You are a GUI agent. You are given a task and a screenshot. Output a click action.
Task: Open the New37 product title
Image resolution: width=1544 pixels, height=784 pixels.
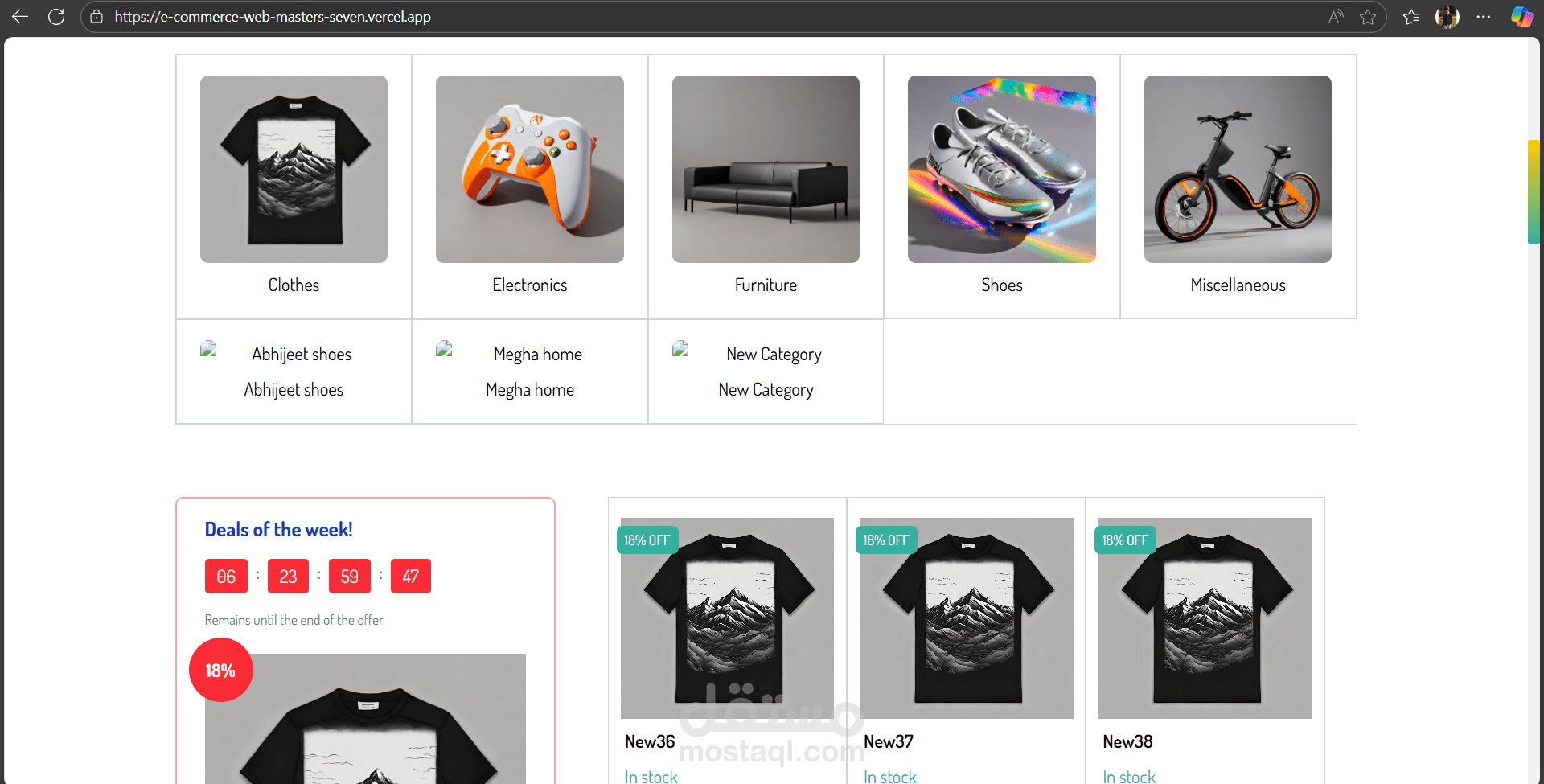889,742
